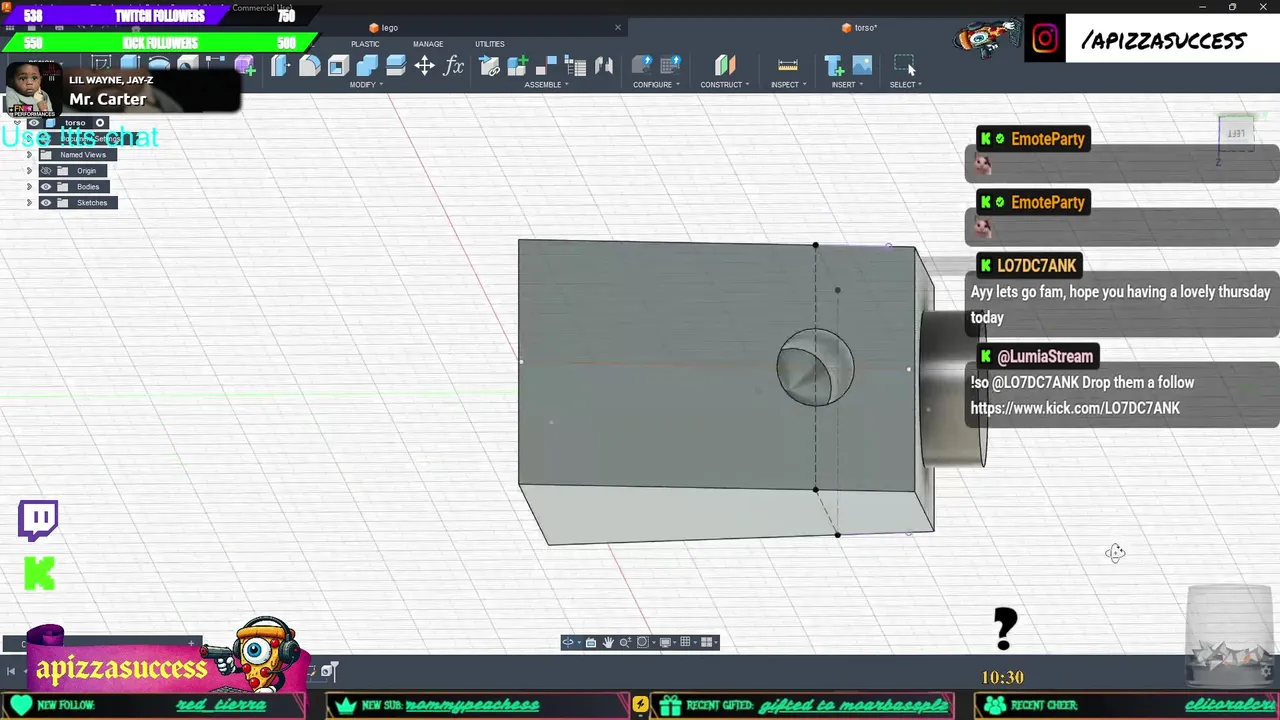Open Display Settings monitor icon
This screenshot has height=720, width=1280.
pyautogui.click(x=665, y=642)
